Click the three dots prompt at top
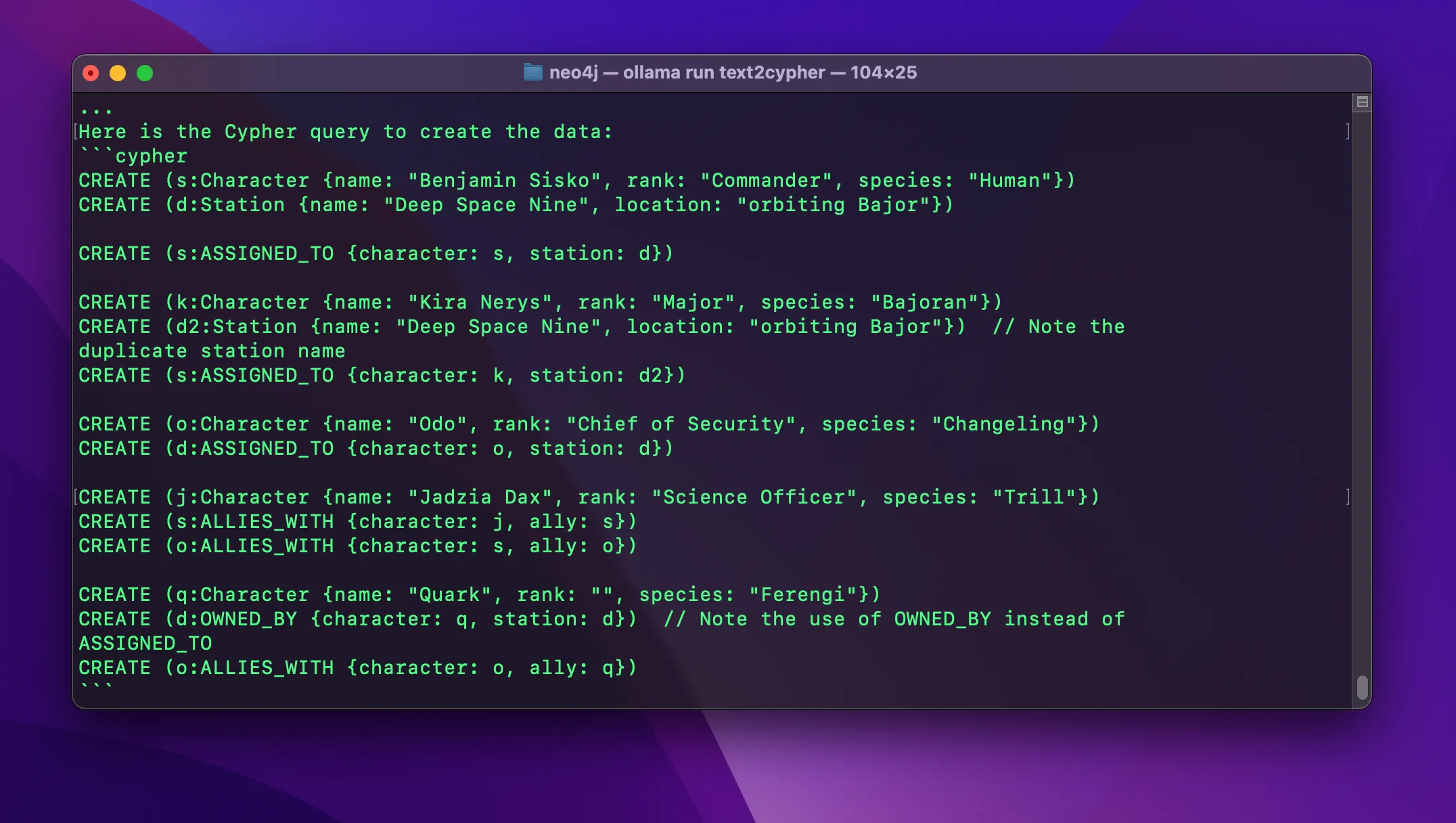 95,109
